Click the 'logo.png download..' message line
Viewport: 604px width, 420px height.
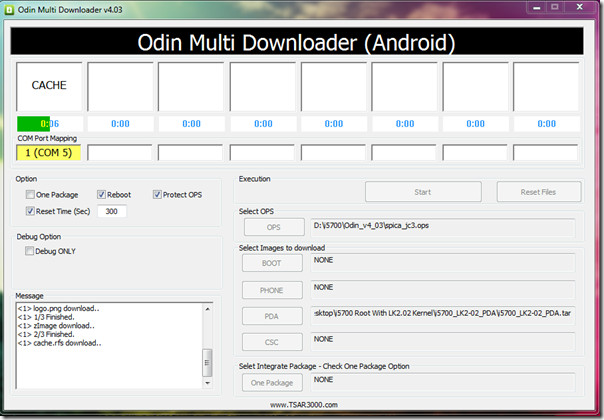coord(58,309)
